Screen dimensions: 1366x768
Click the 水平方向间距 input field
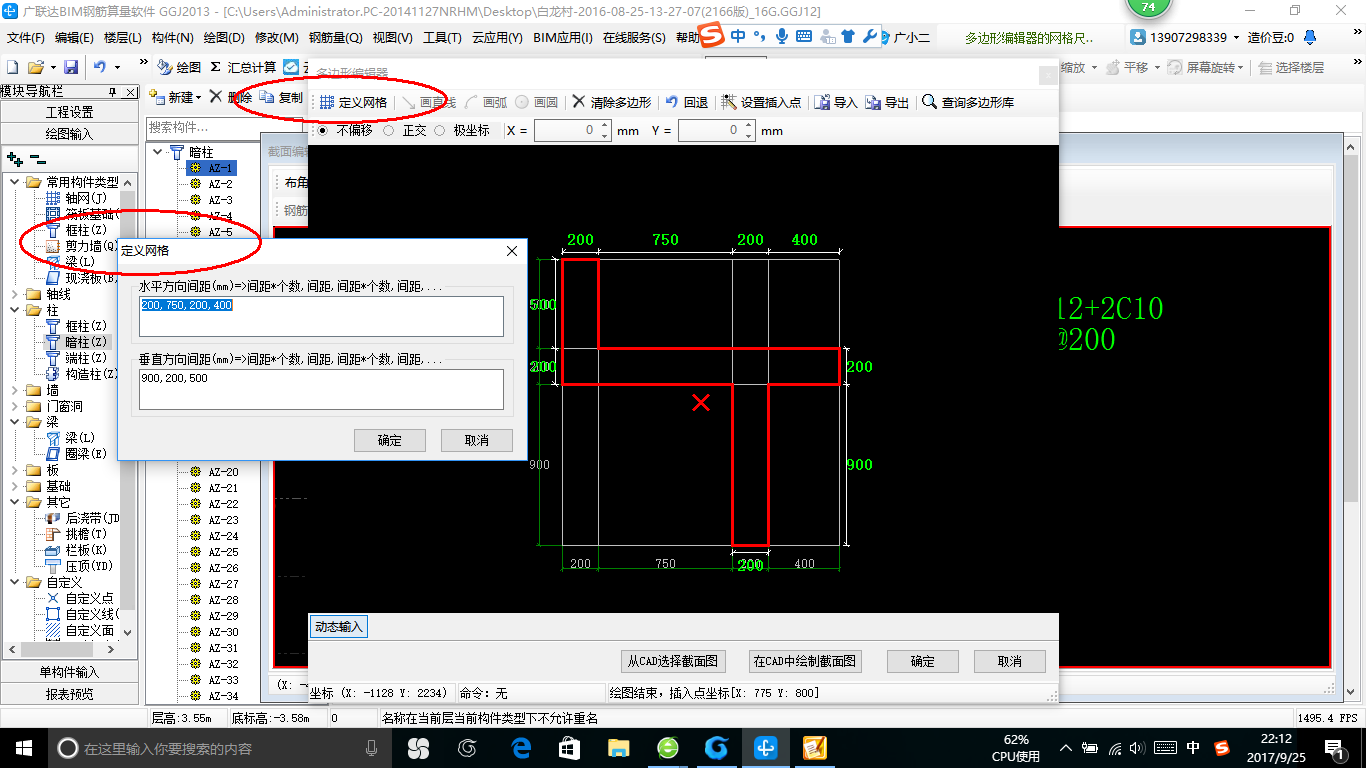pos(321,316)
